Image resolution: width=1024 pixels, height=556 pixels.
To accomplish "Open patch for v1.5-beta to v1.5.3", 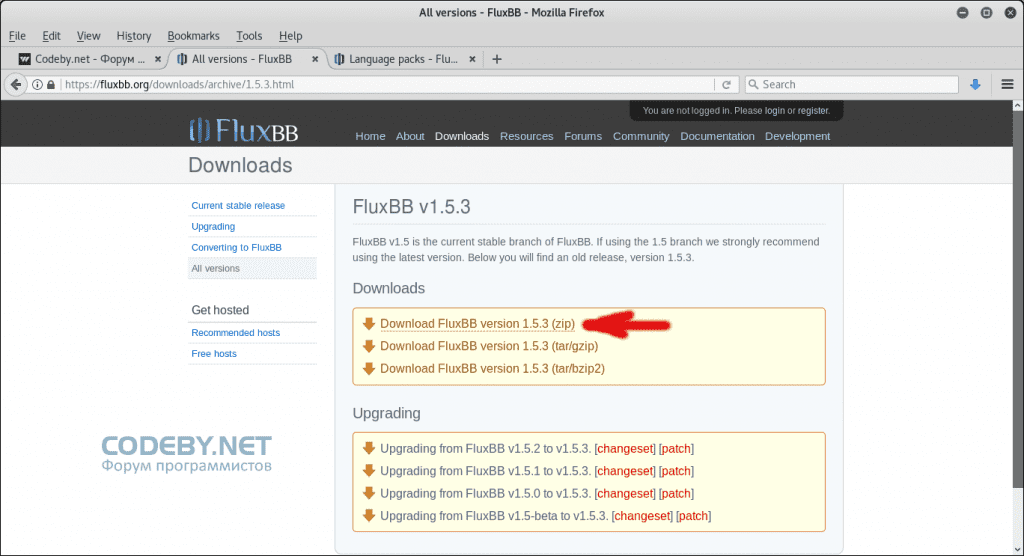I will pos(693,515).
